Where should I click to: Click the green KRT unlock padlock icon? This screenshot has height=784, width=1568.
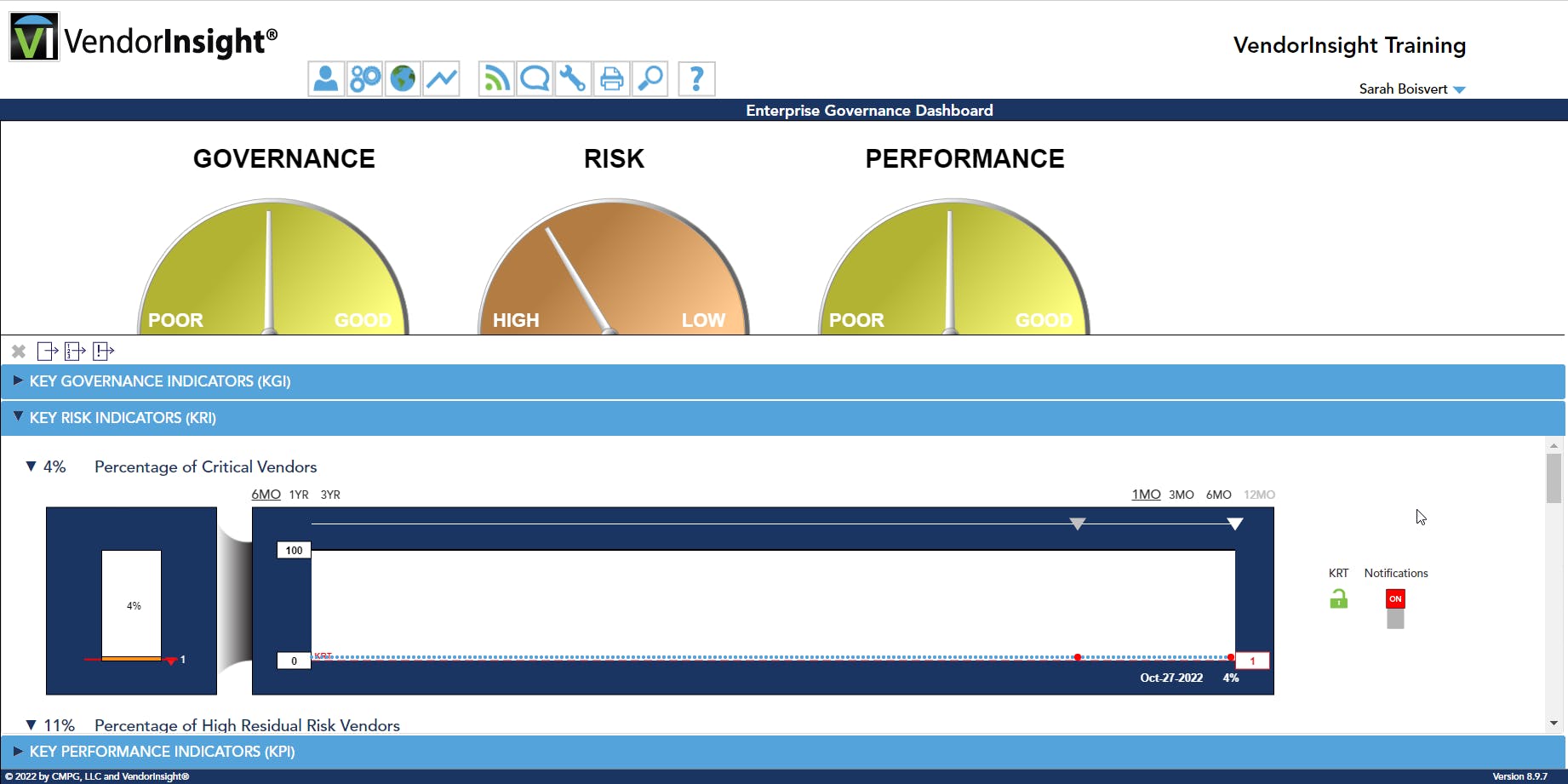point(1338,599)
